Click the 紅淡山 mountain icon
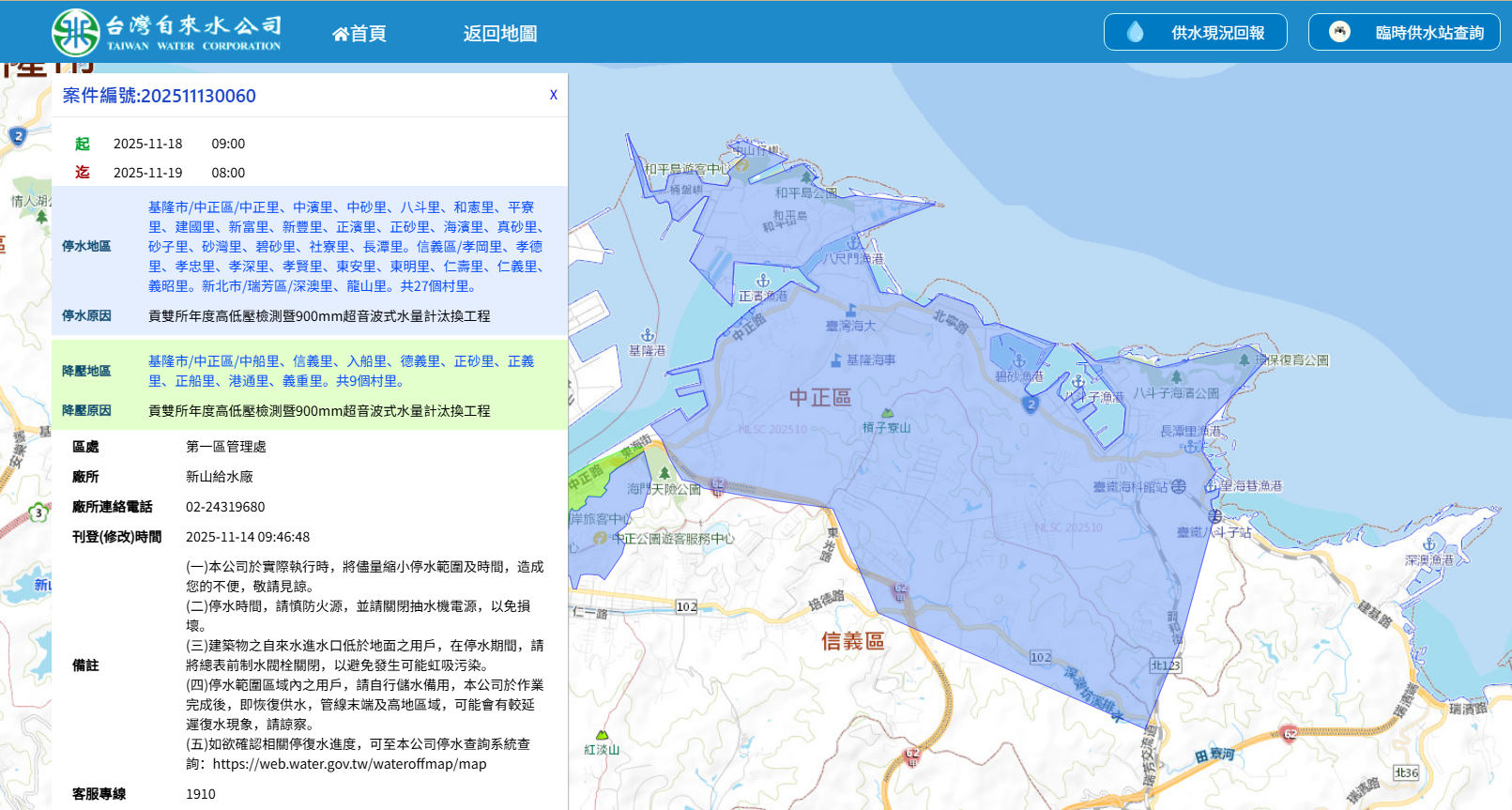This screenshot has height=810, width=1512. tap(602, 735)
